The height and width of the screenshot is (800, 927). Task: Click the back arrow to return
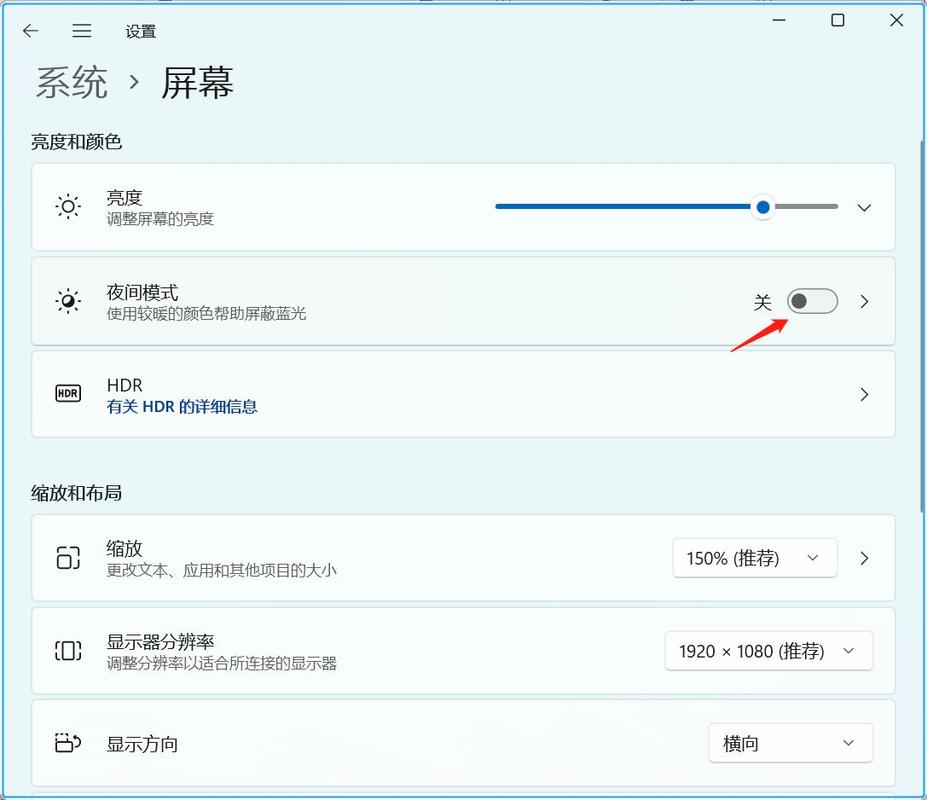[x=30, y=31]
